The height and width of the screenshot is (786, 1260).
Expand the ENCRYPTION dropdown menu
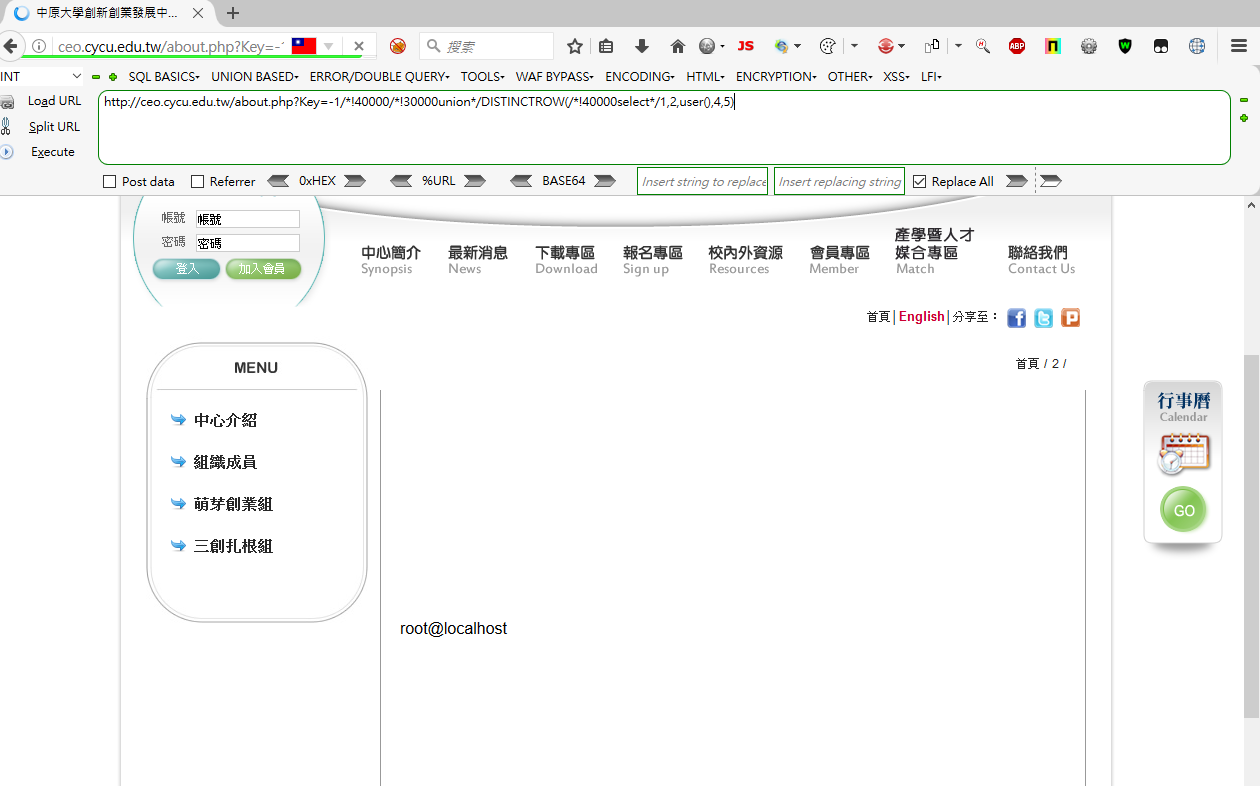pyautogui.click(x=776, y=76)
